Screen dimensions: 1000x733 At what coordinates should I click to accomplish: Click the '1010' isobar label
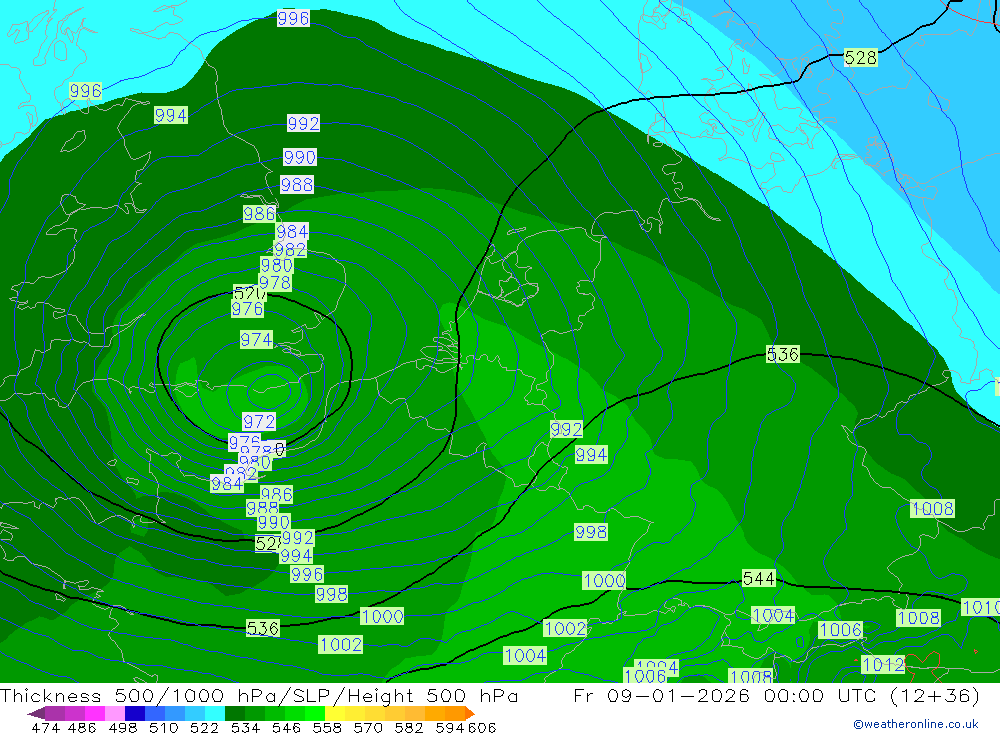(x=981, y=607)
